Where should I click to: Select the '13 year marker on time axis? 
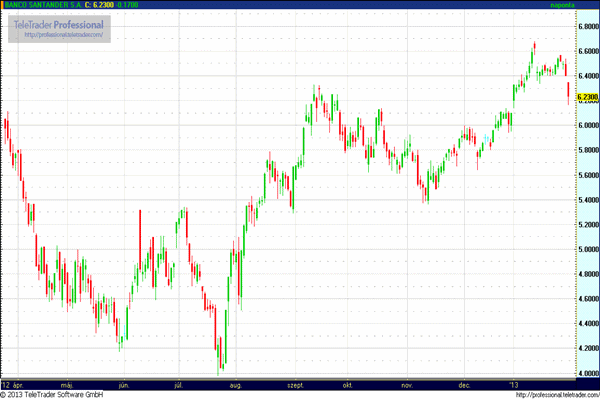pyautogui.click(x=513, y=384)
